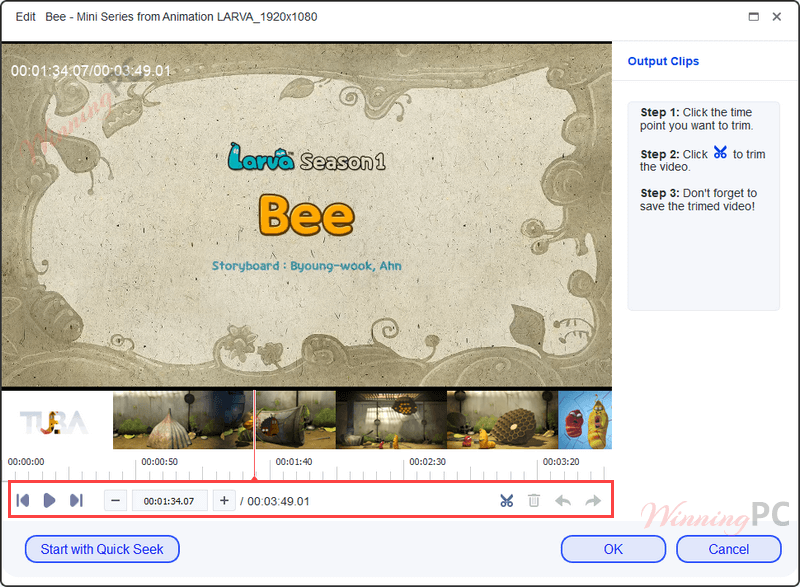800x587 pixels.
Task: Click the scissors icon in the Step 2 instructions
Action: pyautogui.click(x=720, y=152)
